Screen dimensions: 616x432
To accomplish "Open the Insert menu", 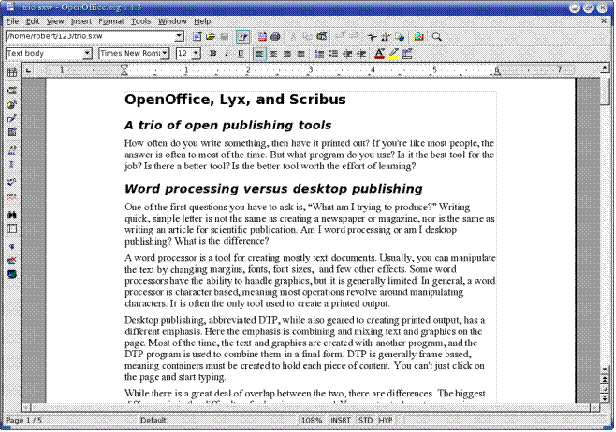I will point(81,21).
